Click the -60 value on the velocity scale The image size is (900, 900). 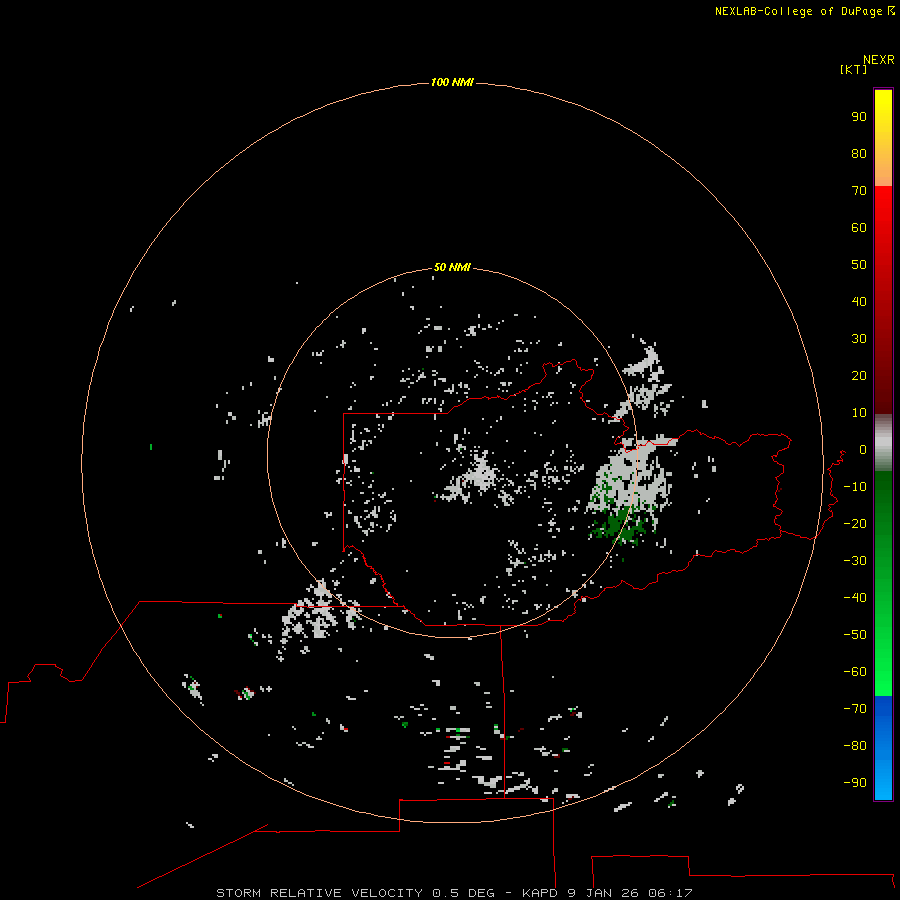(855, 672)
